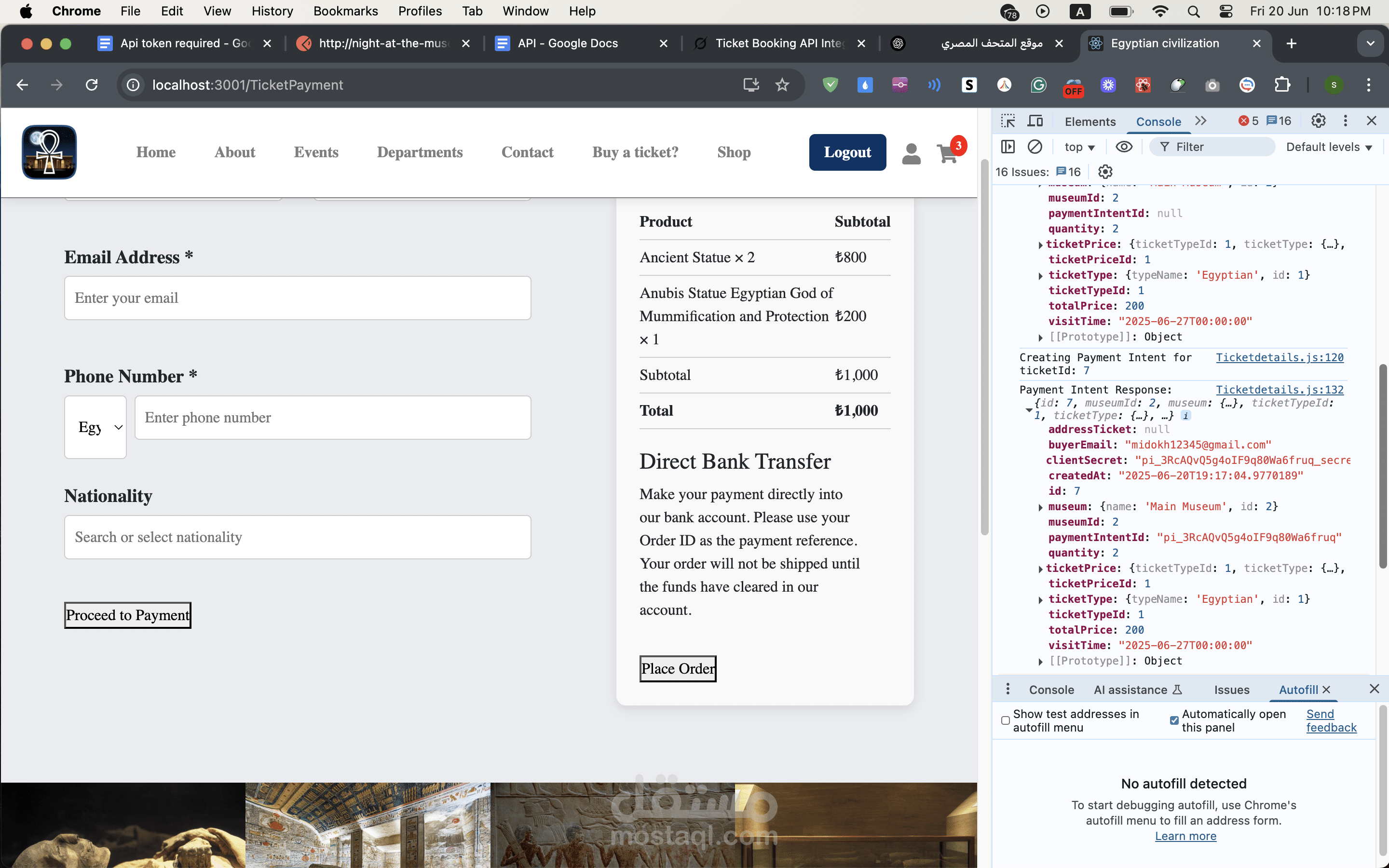
Task: Open the drawer three-dot menu in DevTools
Action: click(1008, 689)
